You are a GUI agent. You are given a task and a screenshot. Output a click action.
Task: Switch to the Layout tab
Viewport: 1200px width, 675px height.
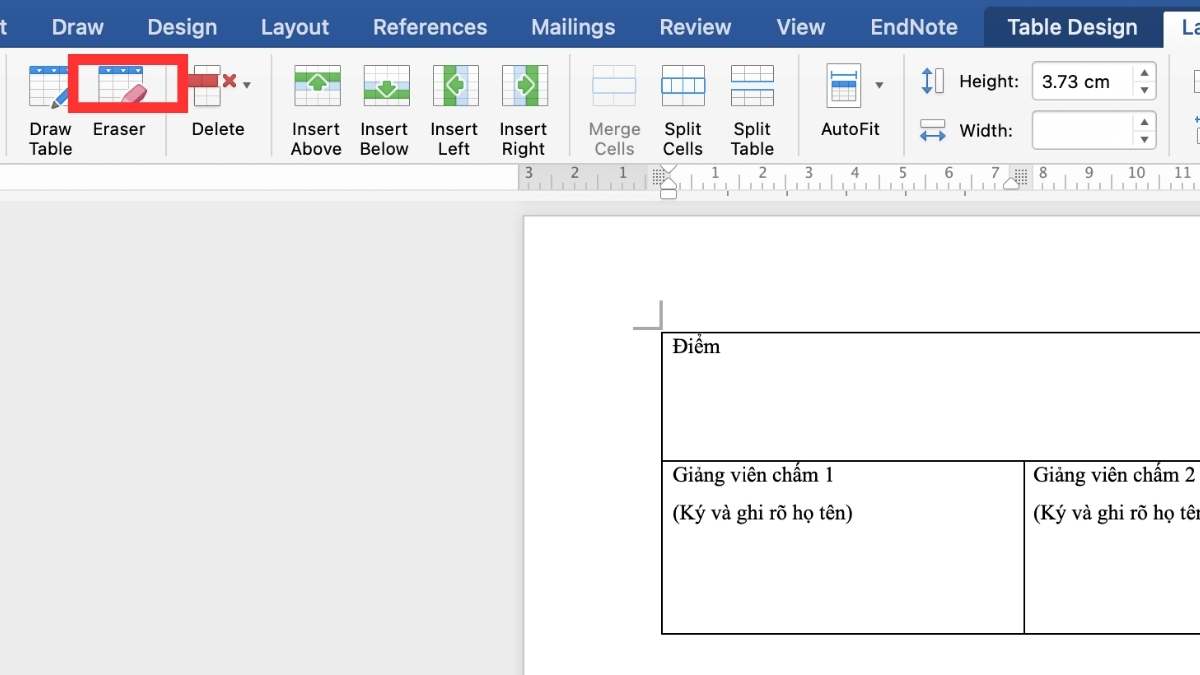point(295,27)
